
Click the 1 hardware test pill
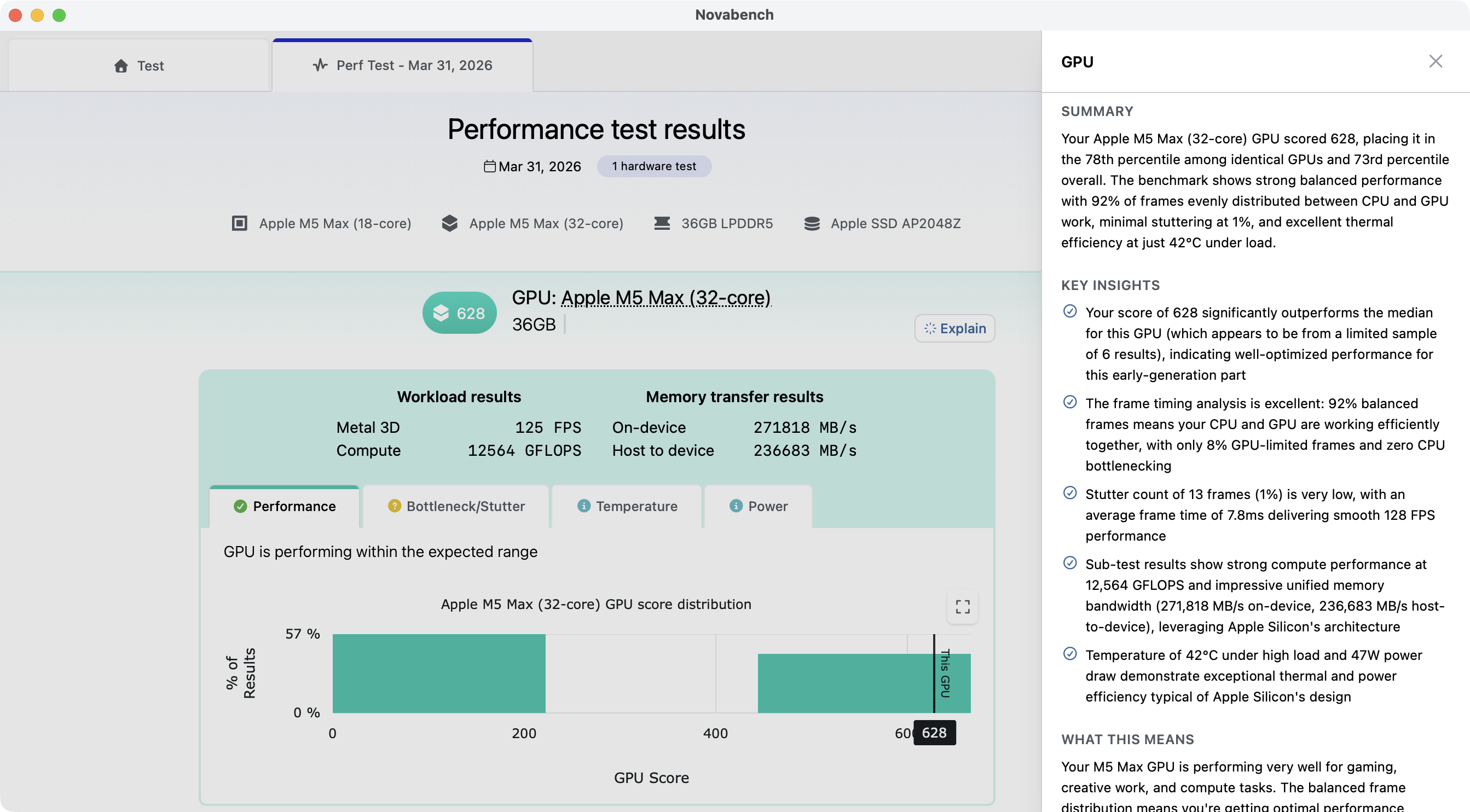[653, 166]
